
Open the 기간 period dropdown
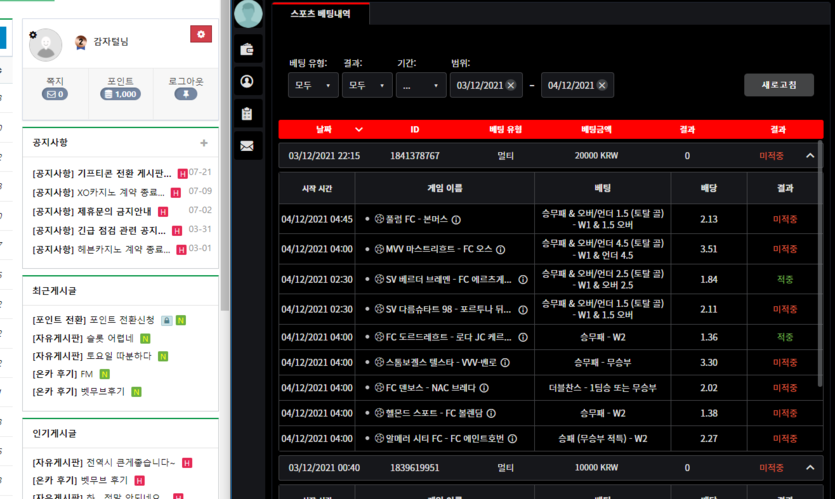pyautogui.click(x=421, y=85)
